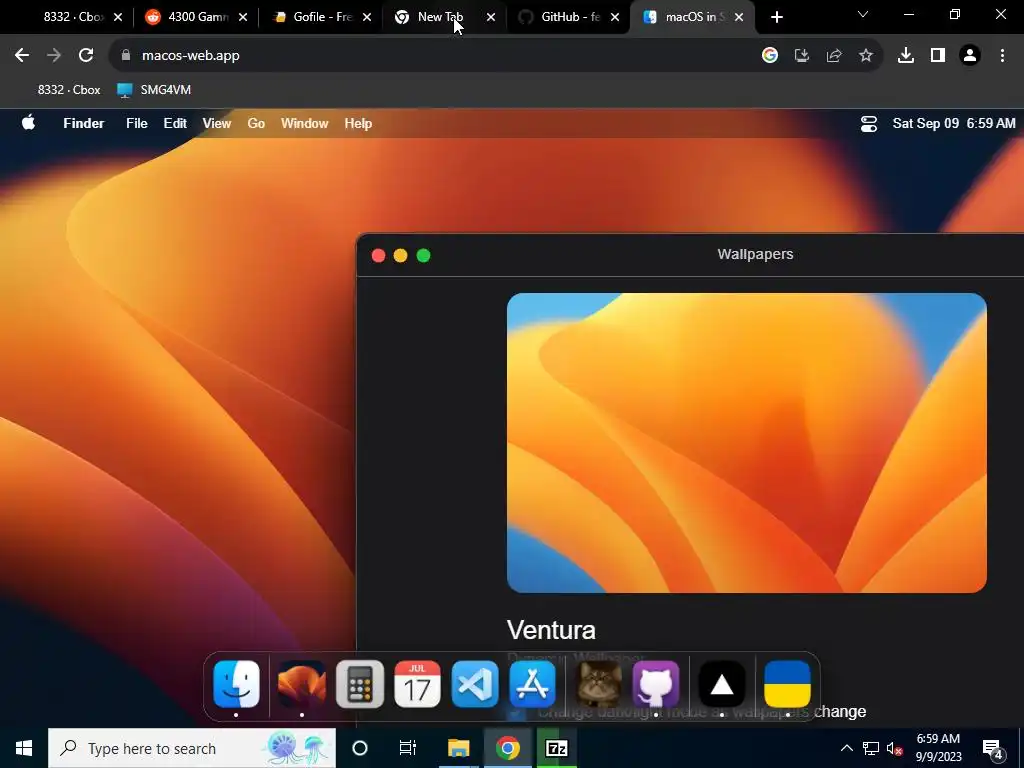Open the 8332 · Cbox bookmark
Image resolution: width=1024 pixels, height=768 pixels.
[x=69, y=89]
